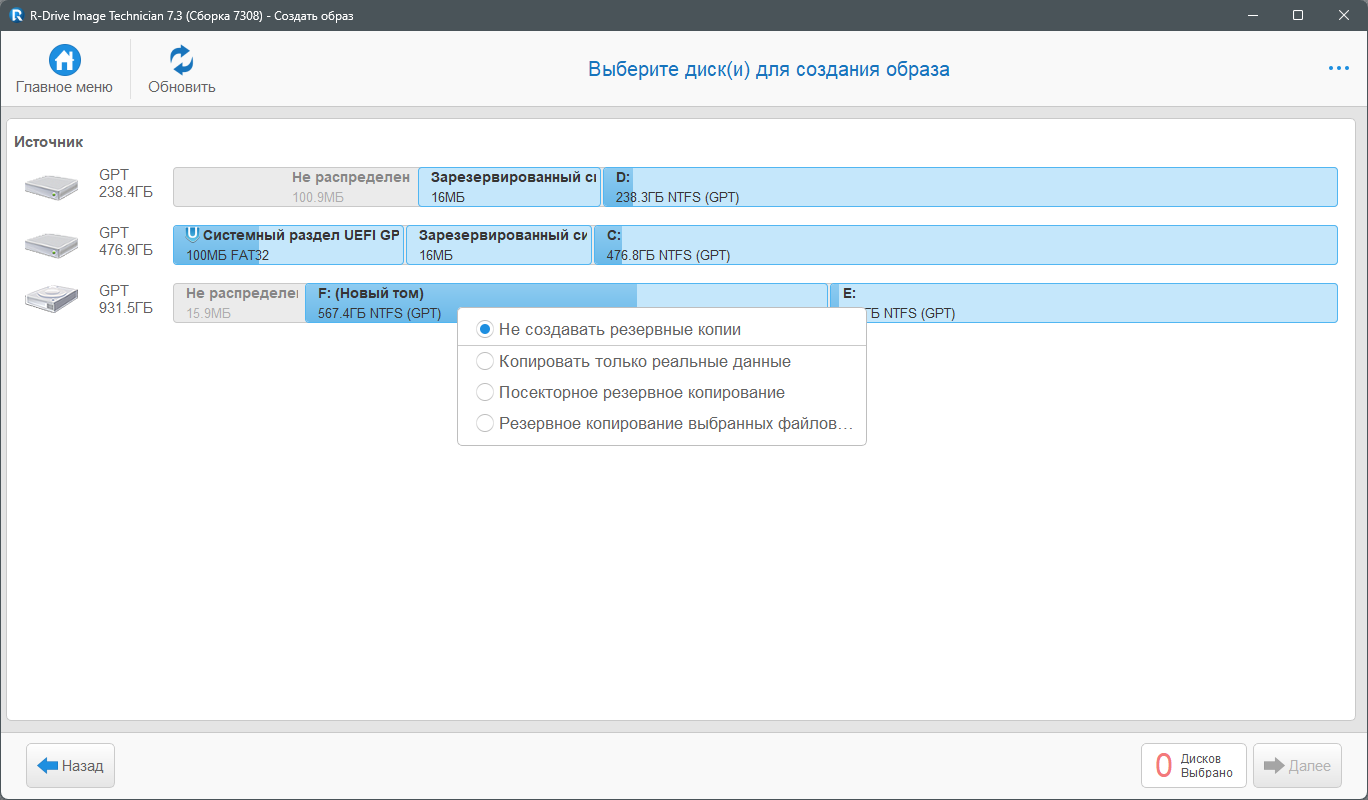
Task: Click the Обновить refresh icon
Action: [x=181, y=60]
